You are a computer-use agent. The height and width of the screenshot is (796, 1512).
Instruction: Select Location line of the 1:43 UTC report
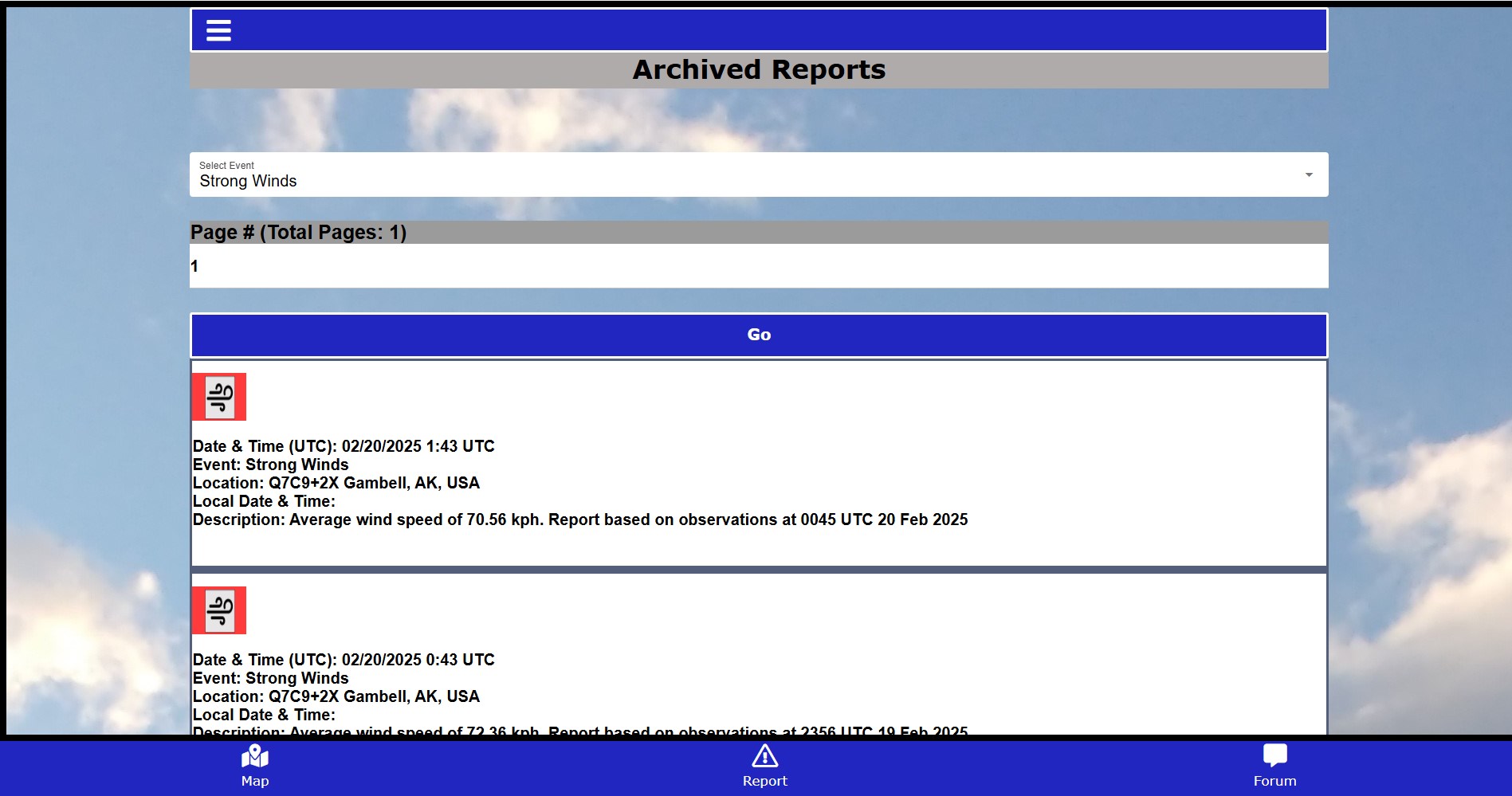[x=336, y=483]
